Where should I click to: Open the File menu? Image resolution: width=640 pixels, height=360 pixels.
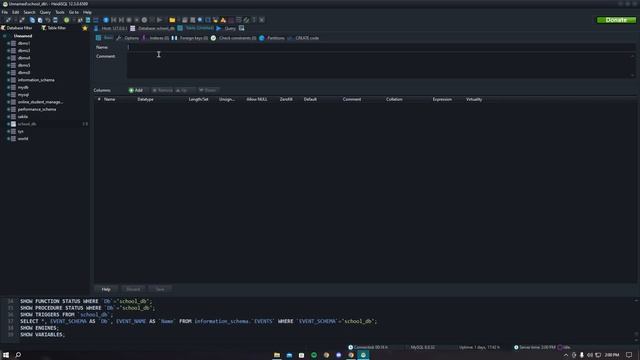(x=4, y=12)
